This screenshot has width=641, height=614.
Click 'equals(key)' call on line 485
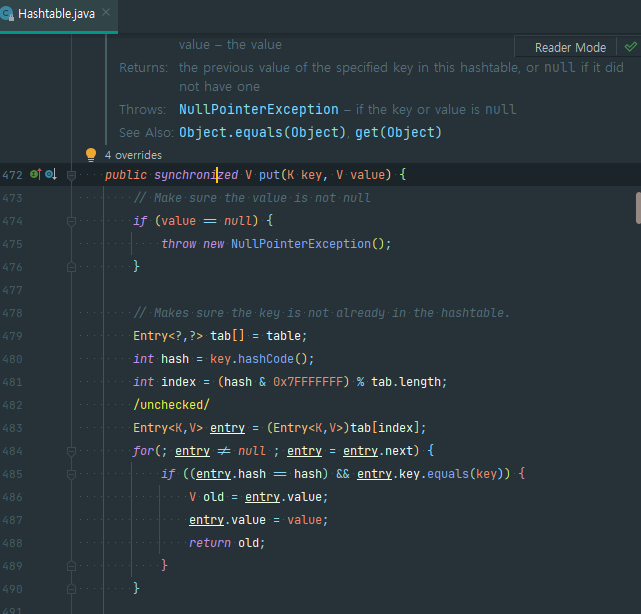coord(465,474)
